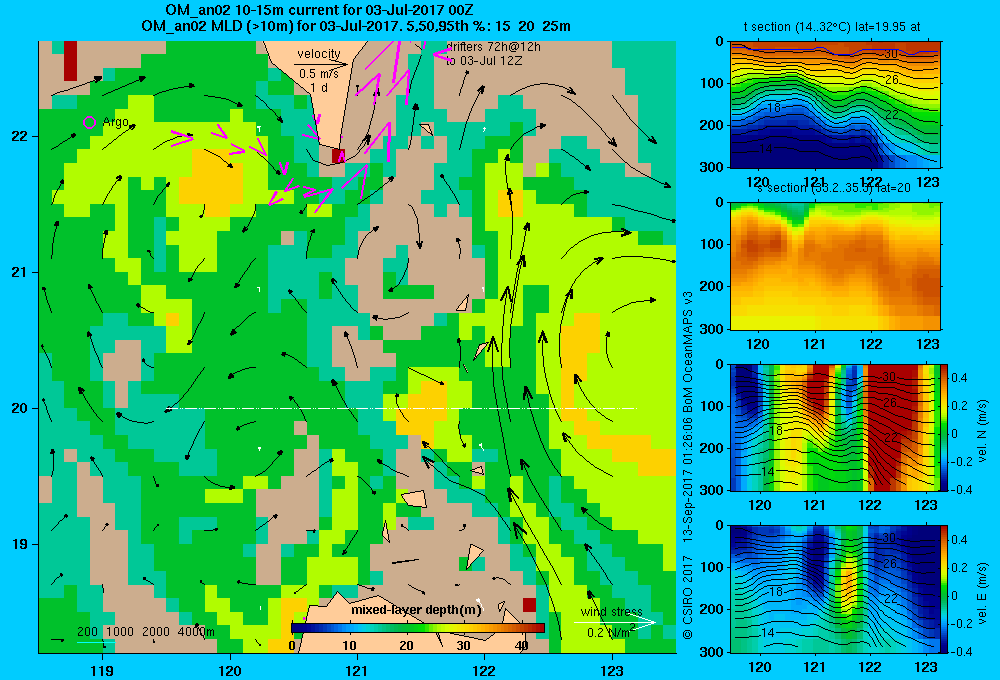
Task: Click the 40 tick on mixed-layer color bar
Action: click(522, 646)
